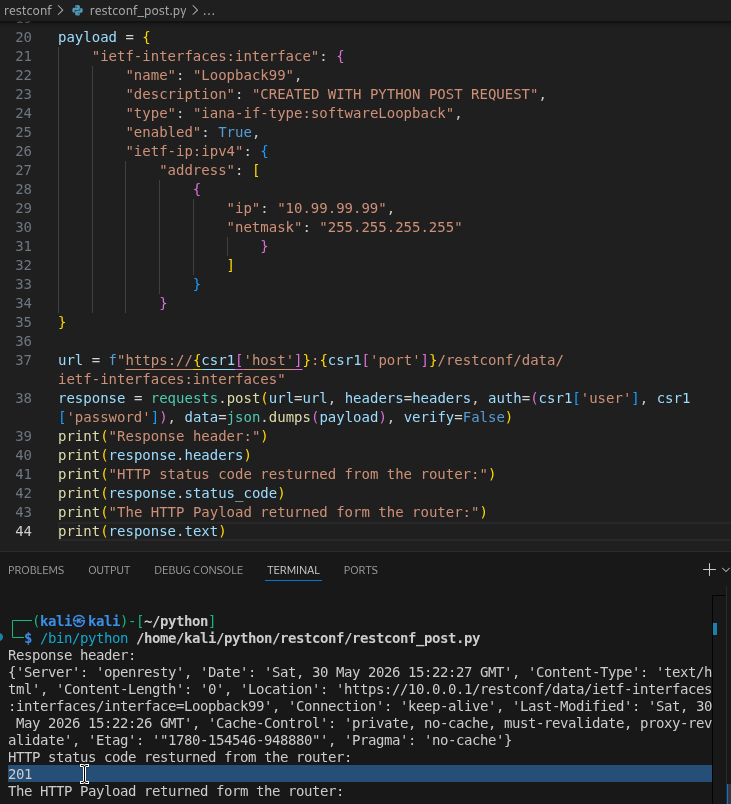Click the /bin/python command in terminal
The image size is (731, 804).
pyautogui.click(x=84, y=638)
